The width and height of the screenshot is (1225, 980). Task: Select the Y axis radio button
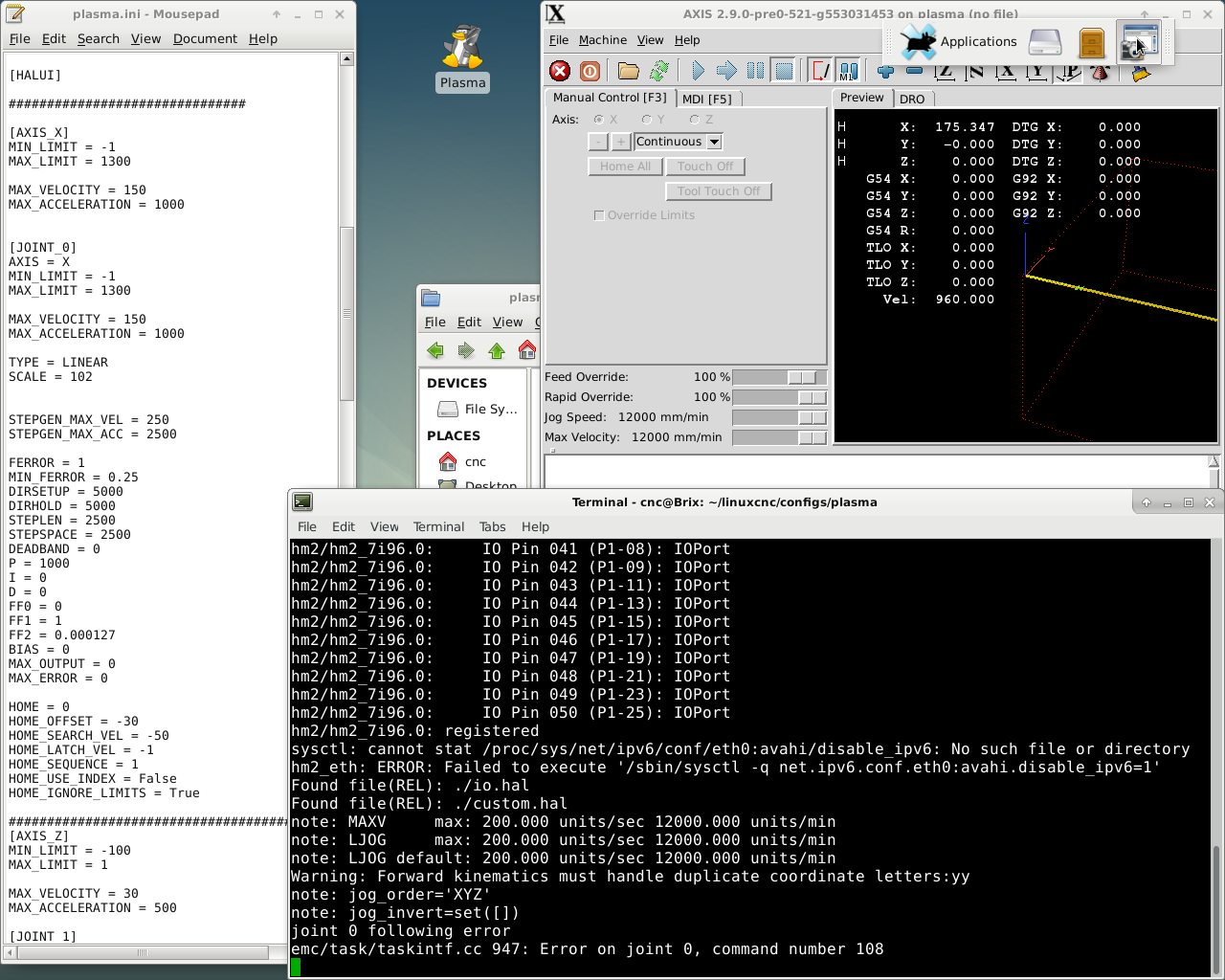tap(647, 120)
